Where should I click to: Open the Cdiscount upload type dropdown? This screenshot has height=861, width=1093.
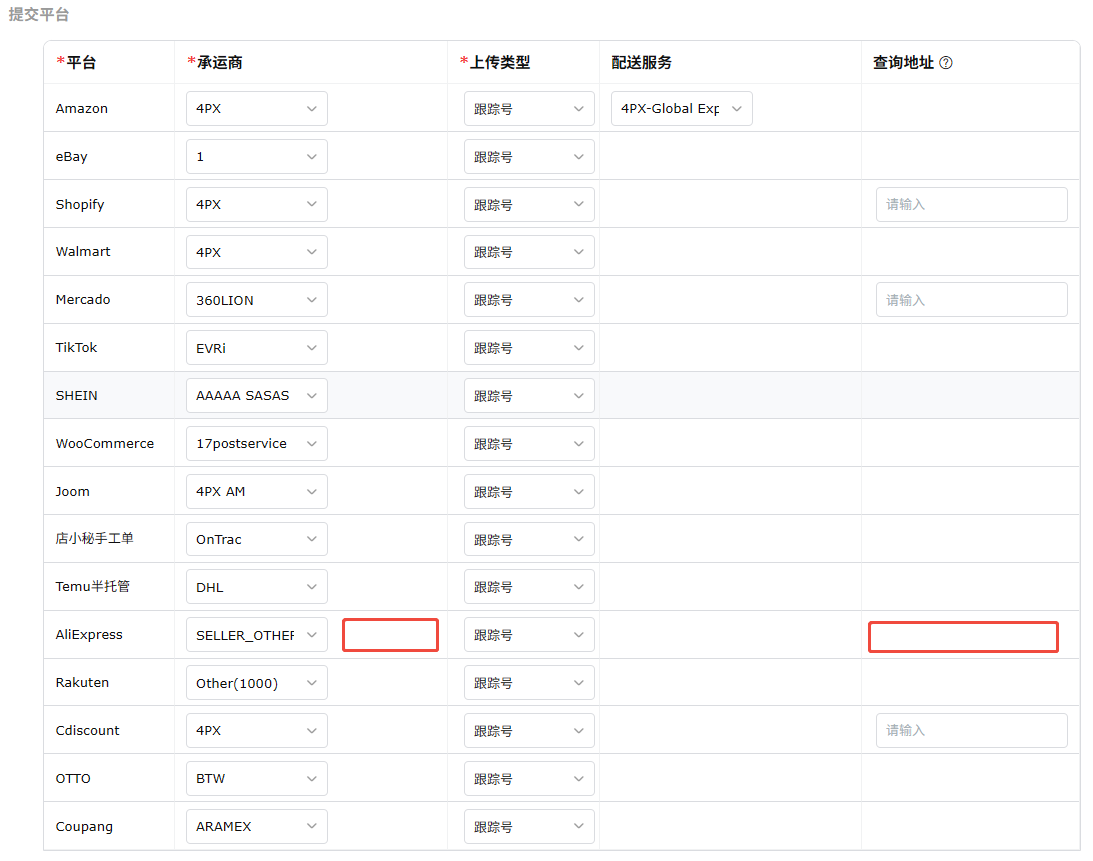click(529, 731)
